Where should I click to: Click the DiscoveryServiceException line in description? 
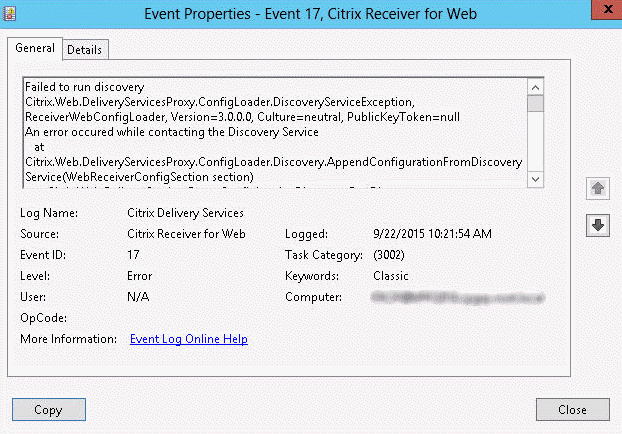tap(220, 102)
